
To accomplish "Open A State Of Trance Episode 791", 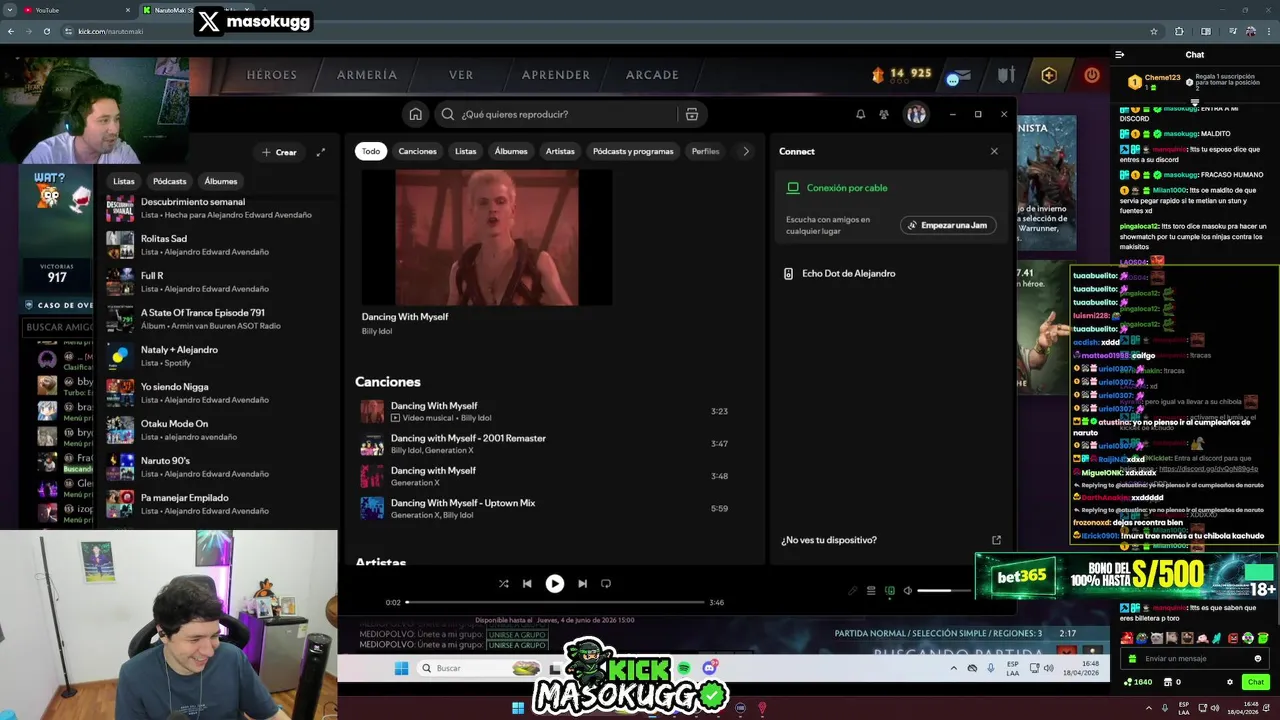I will pyautogui.click(x=218, y=319).
